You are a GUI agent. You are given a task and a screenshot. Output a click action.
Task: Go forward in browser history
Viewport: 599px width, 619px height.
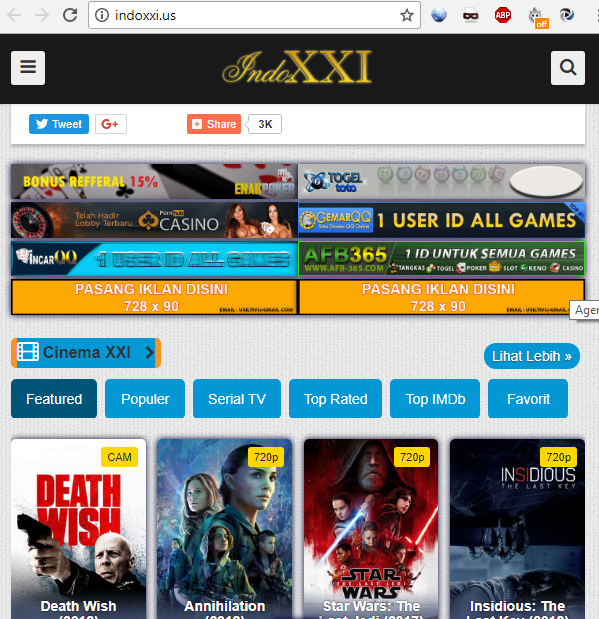tap(42, 15)
